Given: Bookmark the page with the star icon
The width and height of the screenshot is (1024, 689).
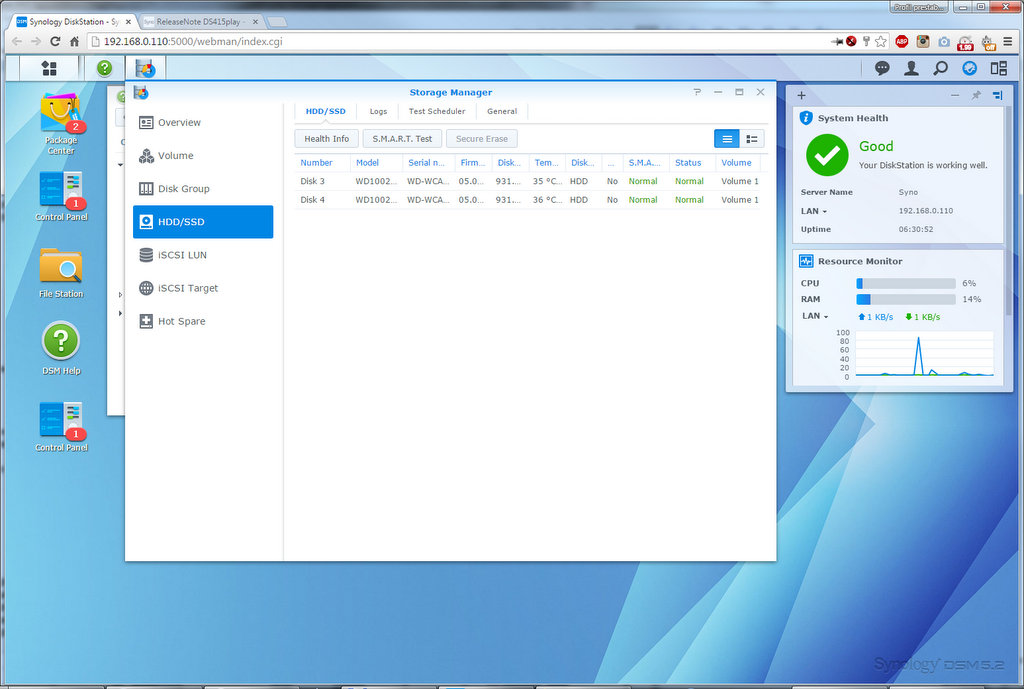Looking at the screenshot, I should coord(881,42).
